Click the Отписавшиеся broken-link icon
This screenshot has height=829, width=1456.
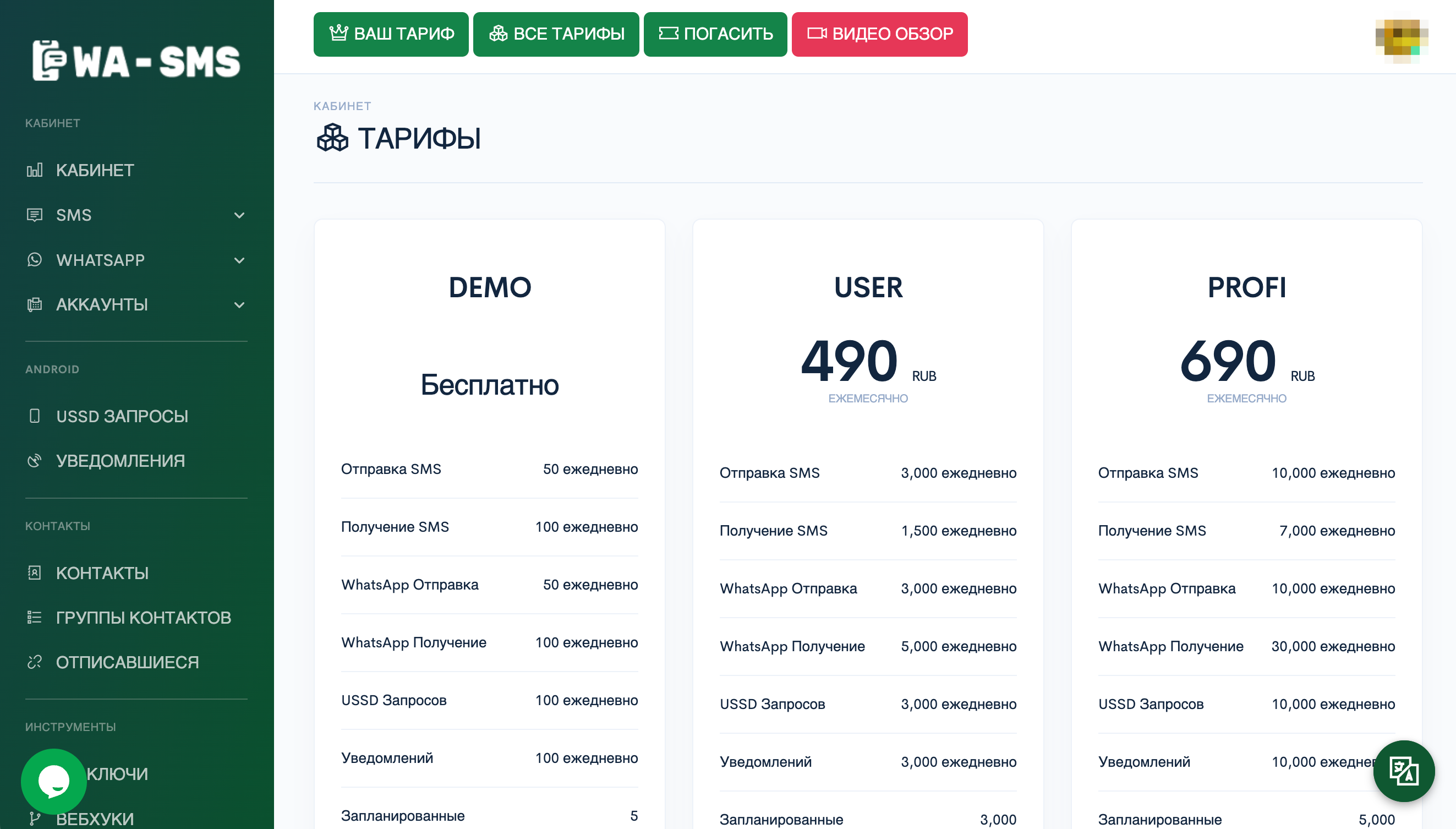click(35, 662)
